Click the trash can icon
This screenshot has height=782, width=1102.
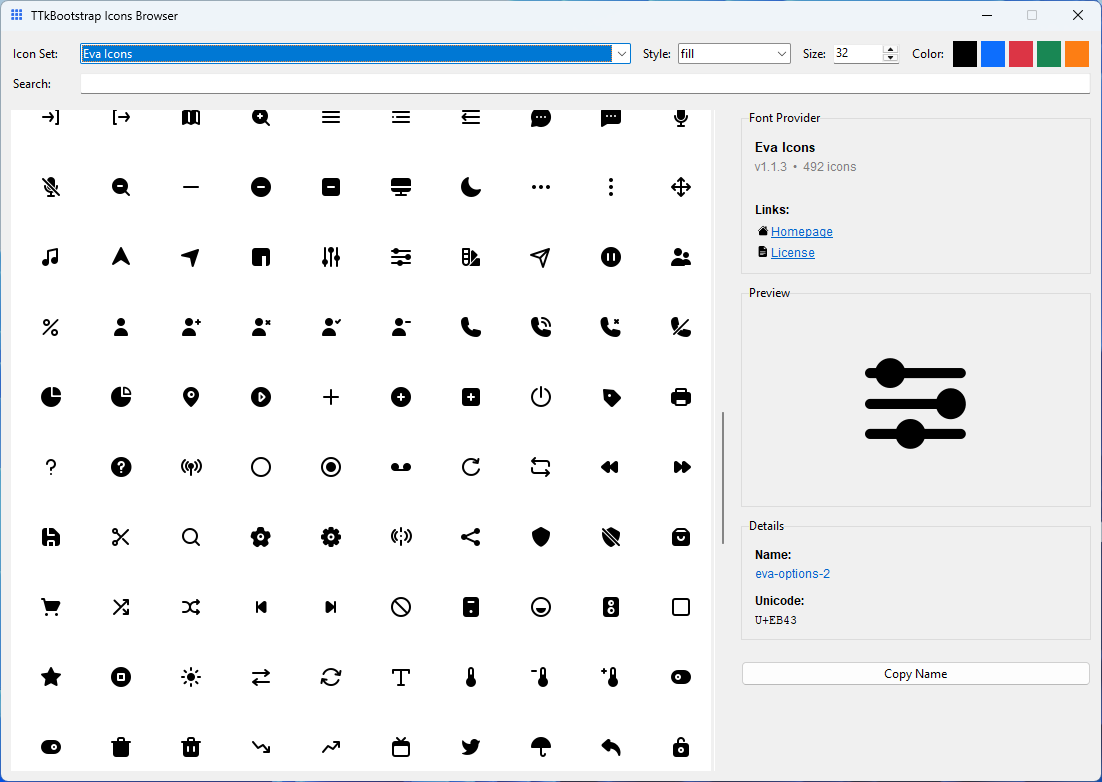click(x=121, y=747)
